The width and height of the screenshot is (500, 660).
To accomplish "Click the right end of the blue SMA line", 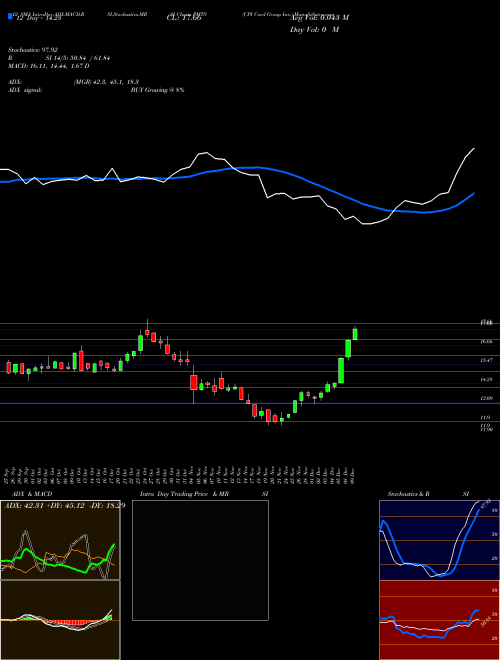I will (474, 193).
